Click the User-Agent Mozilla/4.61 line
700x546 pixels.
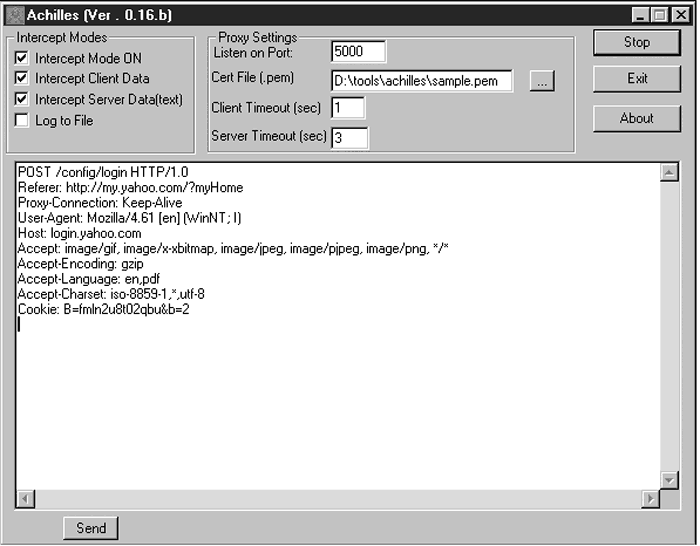129,218
